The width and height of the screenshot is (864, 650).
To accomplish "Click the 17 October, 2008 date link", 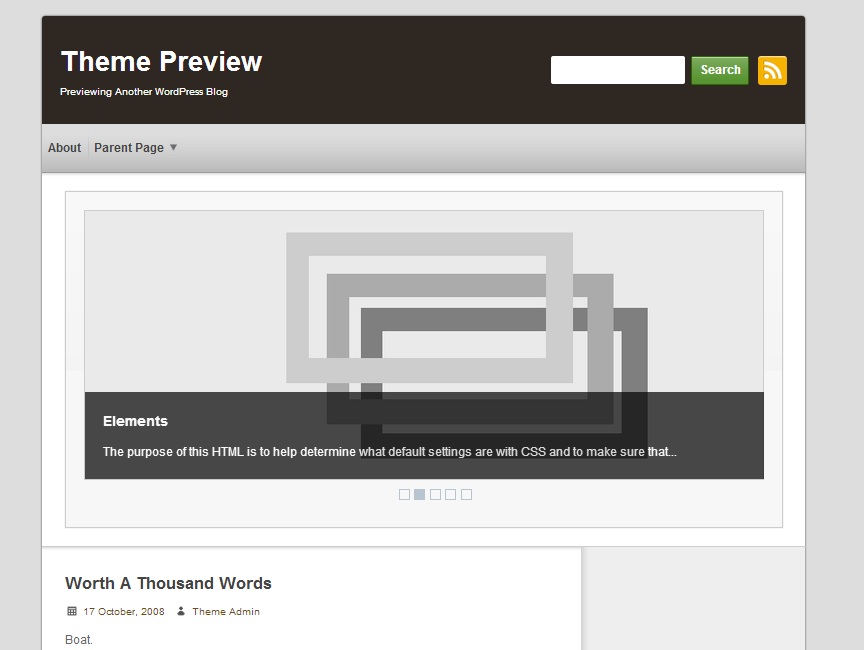I will 124,611.
